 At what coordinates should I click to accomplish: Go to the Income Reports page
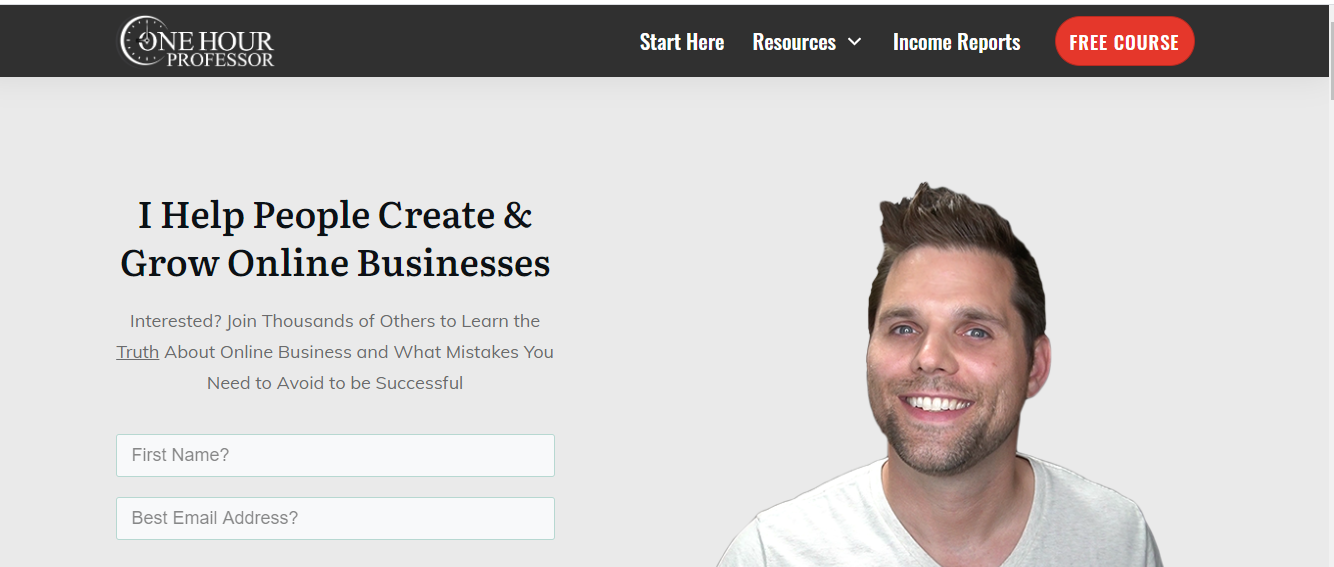tap(956, 42)
